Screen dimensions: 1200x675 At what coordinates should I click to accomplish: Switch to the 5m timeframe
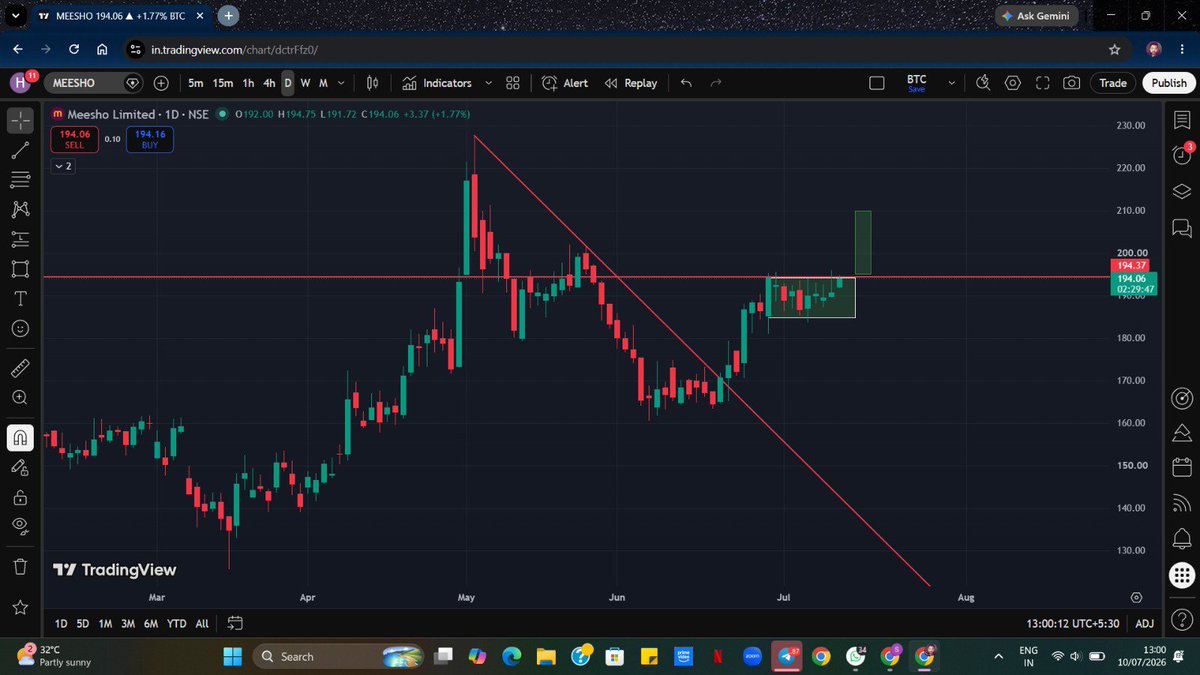(x=196, y=83)
